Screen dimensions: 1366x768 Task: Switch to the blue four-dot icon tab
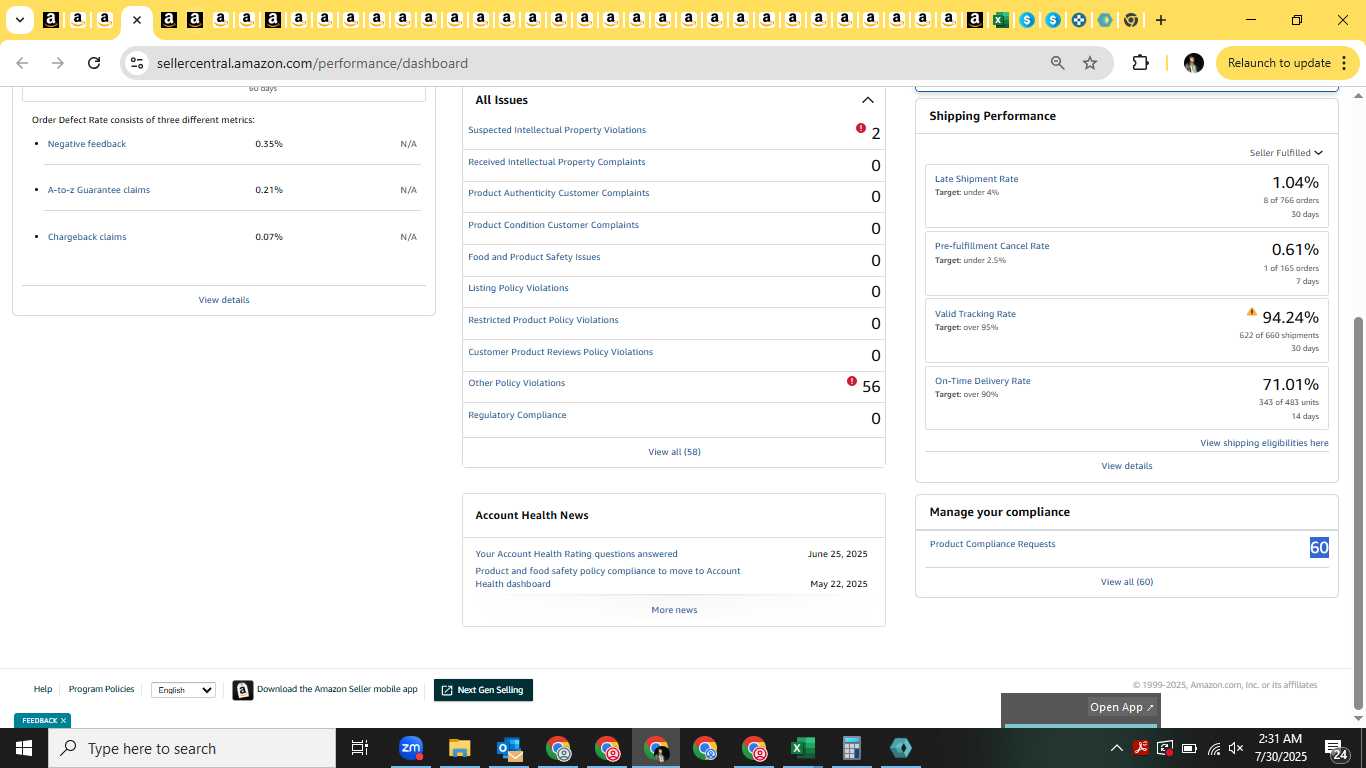click(x=1079, y=20)
